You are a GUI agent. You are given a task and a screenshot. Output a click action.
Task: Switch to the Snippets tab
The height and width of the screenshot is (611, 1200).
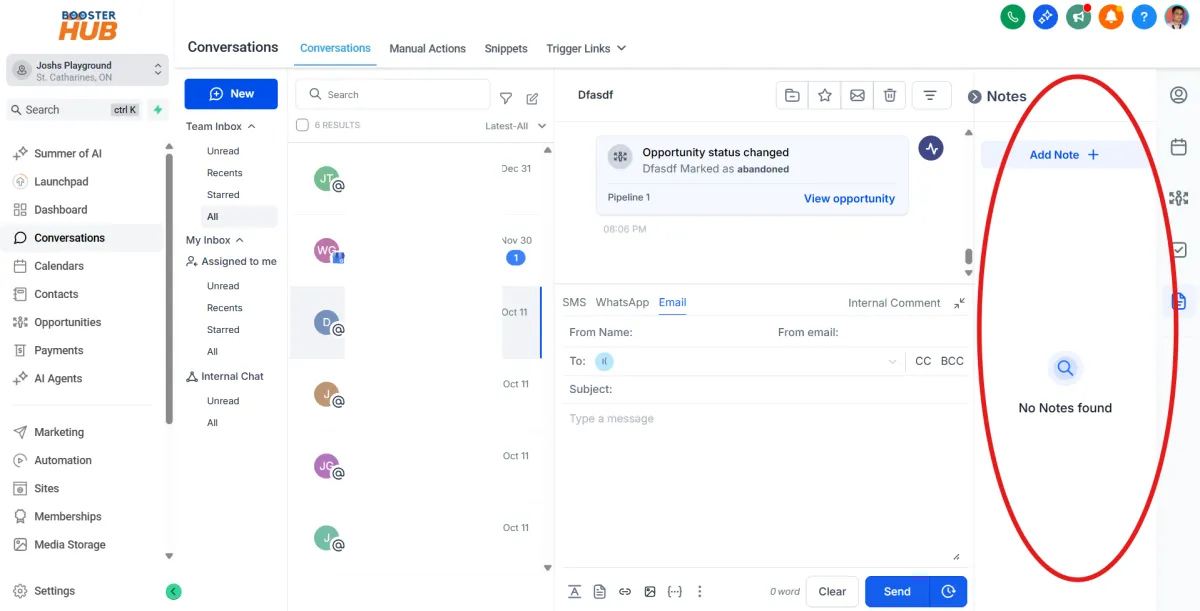506,48
